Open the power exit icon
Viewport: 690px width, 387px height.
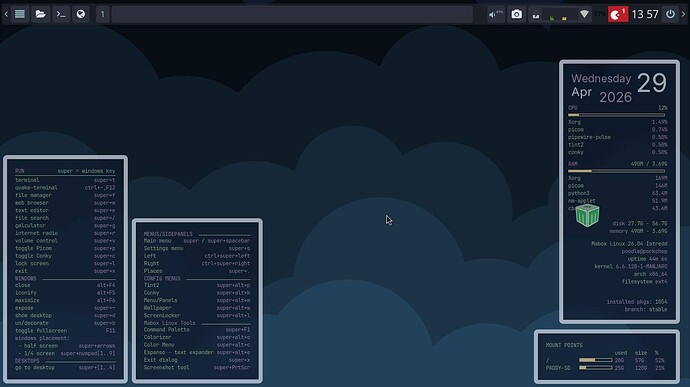point(670,14)
